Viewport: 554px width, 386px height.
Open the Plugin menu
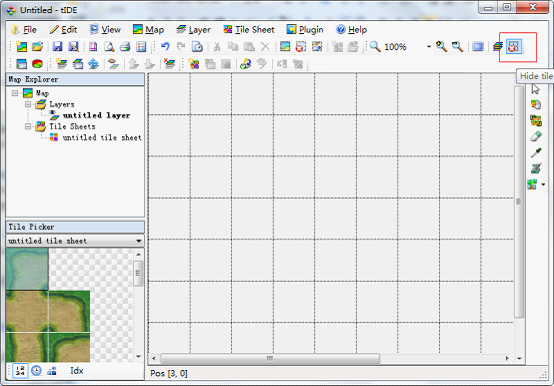[x=305, y=30]
